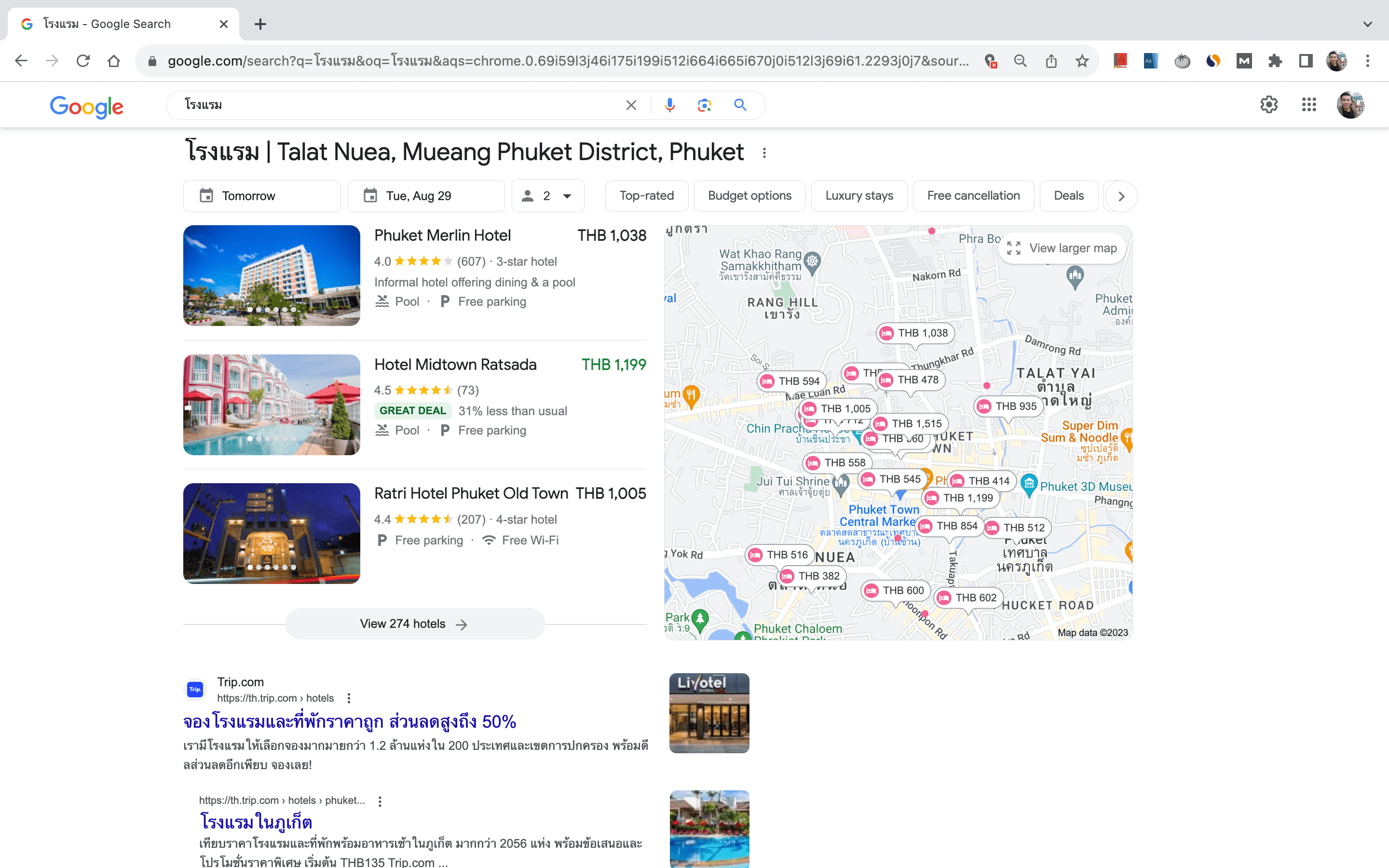Screen dimensions: 1389x868
Task: Open the zoom magnifier in the address bar
Action: coord(1020,61)
